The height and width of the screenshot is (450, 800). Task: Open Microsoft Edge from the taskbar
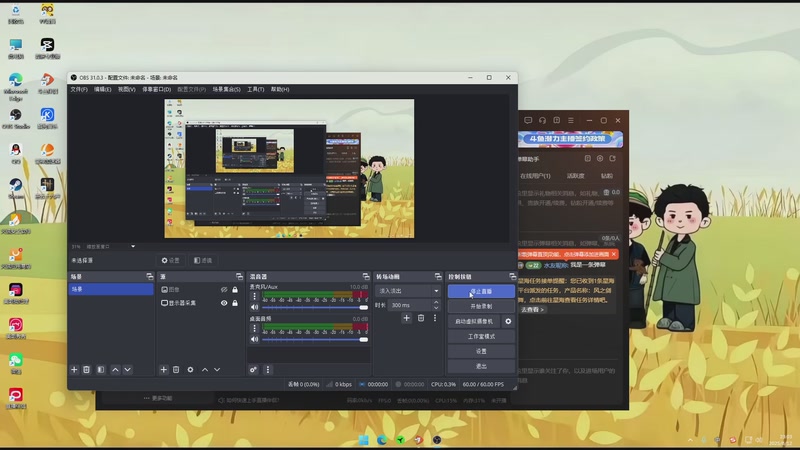click(382, 440)
